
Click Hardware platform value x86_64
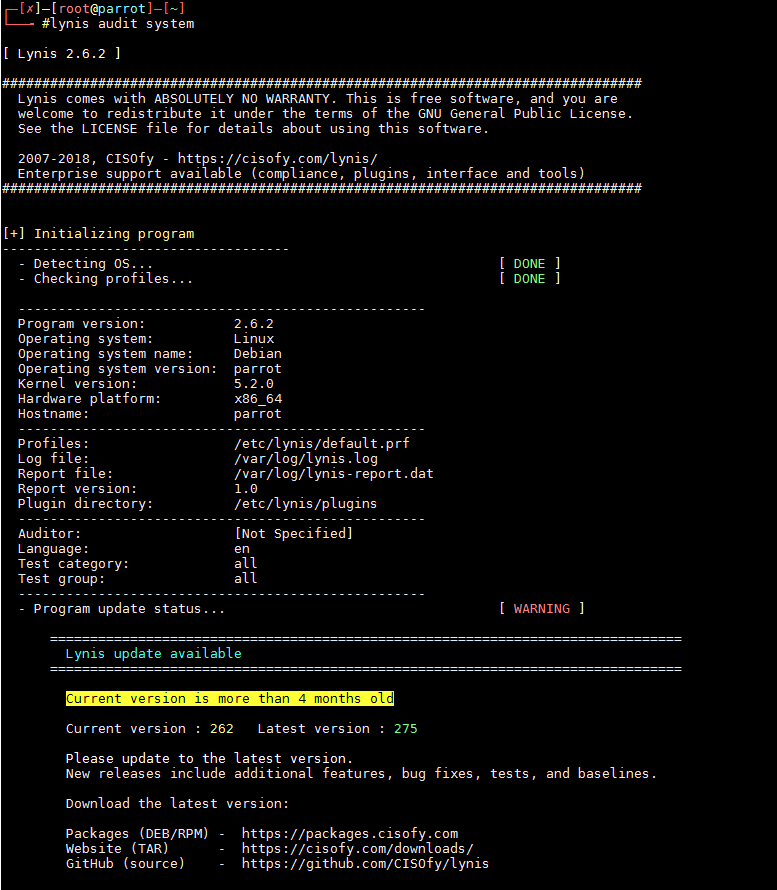[x=258, y=399]
